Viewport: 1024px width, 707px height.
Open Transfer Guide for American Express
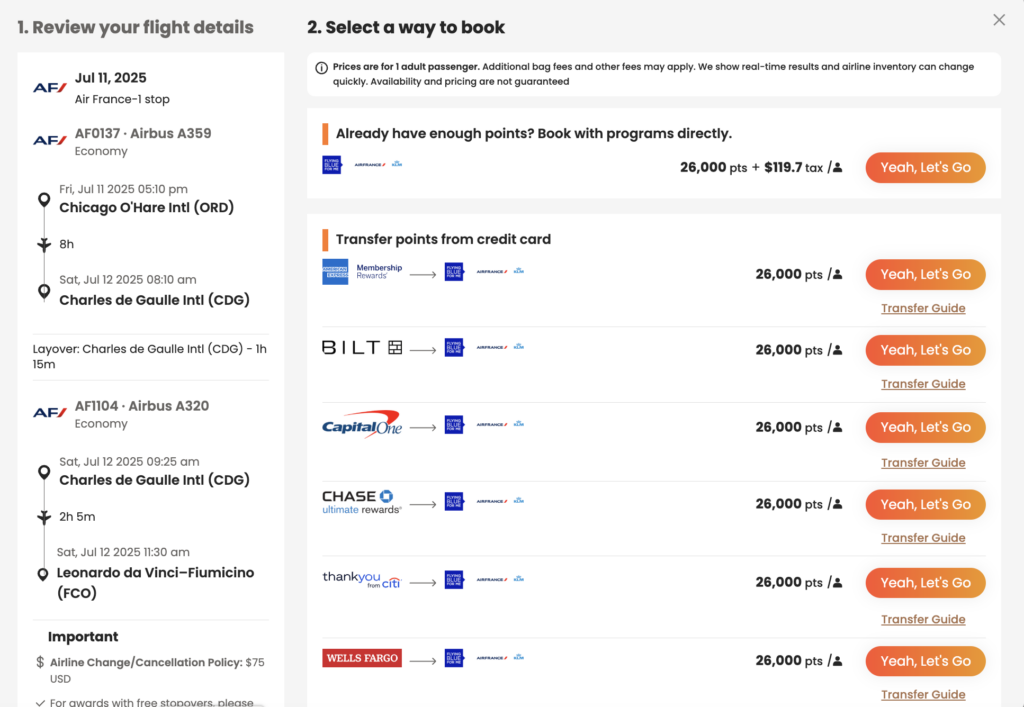923,308
